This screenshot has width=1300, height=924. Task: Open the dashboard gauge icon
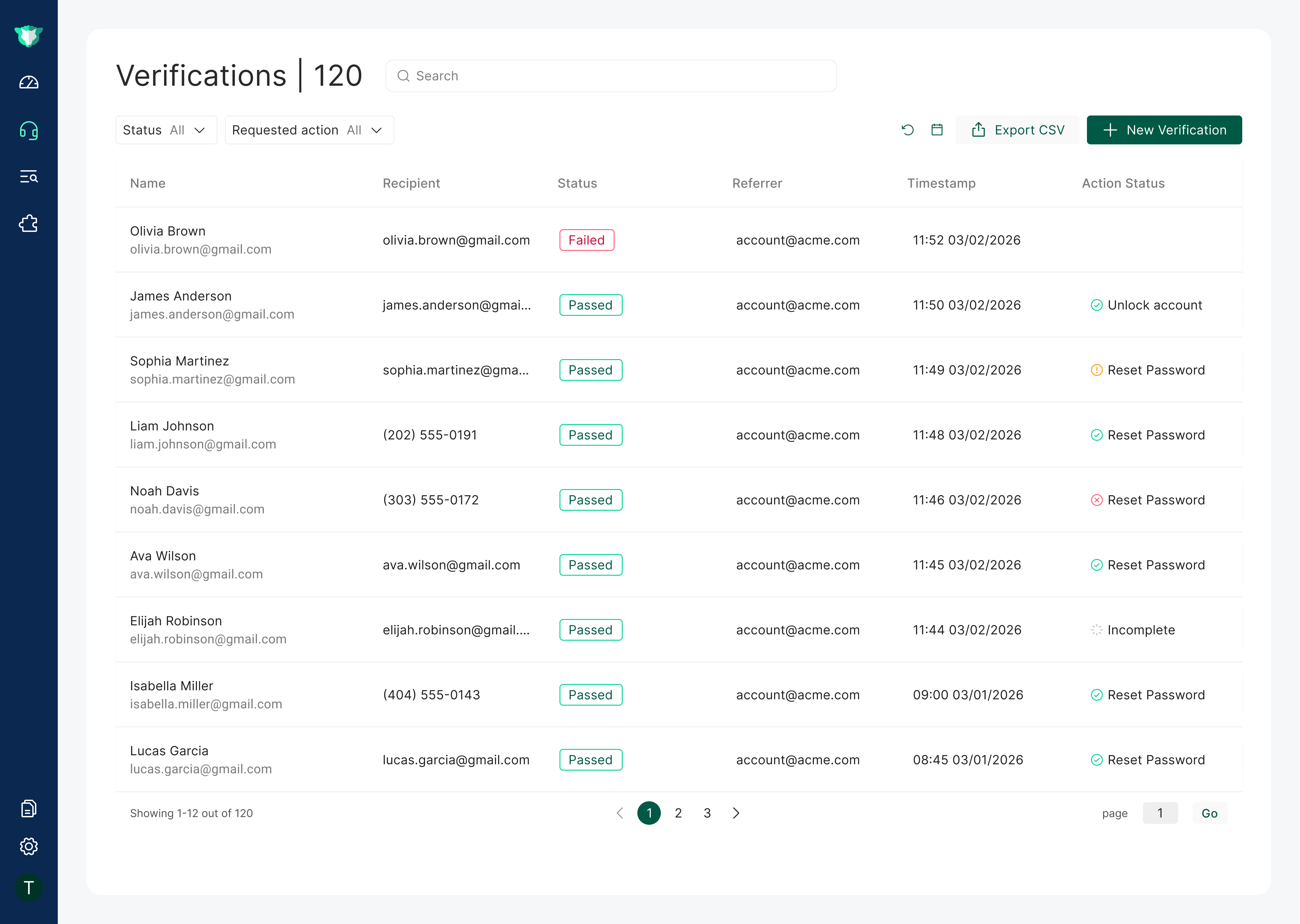click(x=28, y=83)
